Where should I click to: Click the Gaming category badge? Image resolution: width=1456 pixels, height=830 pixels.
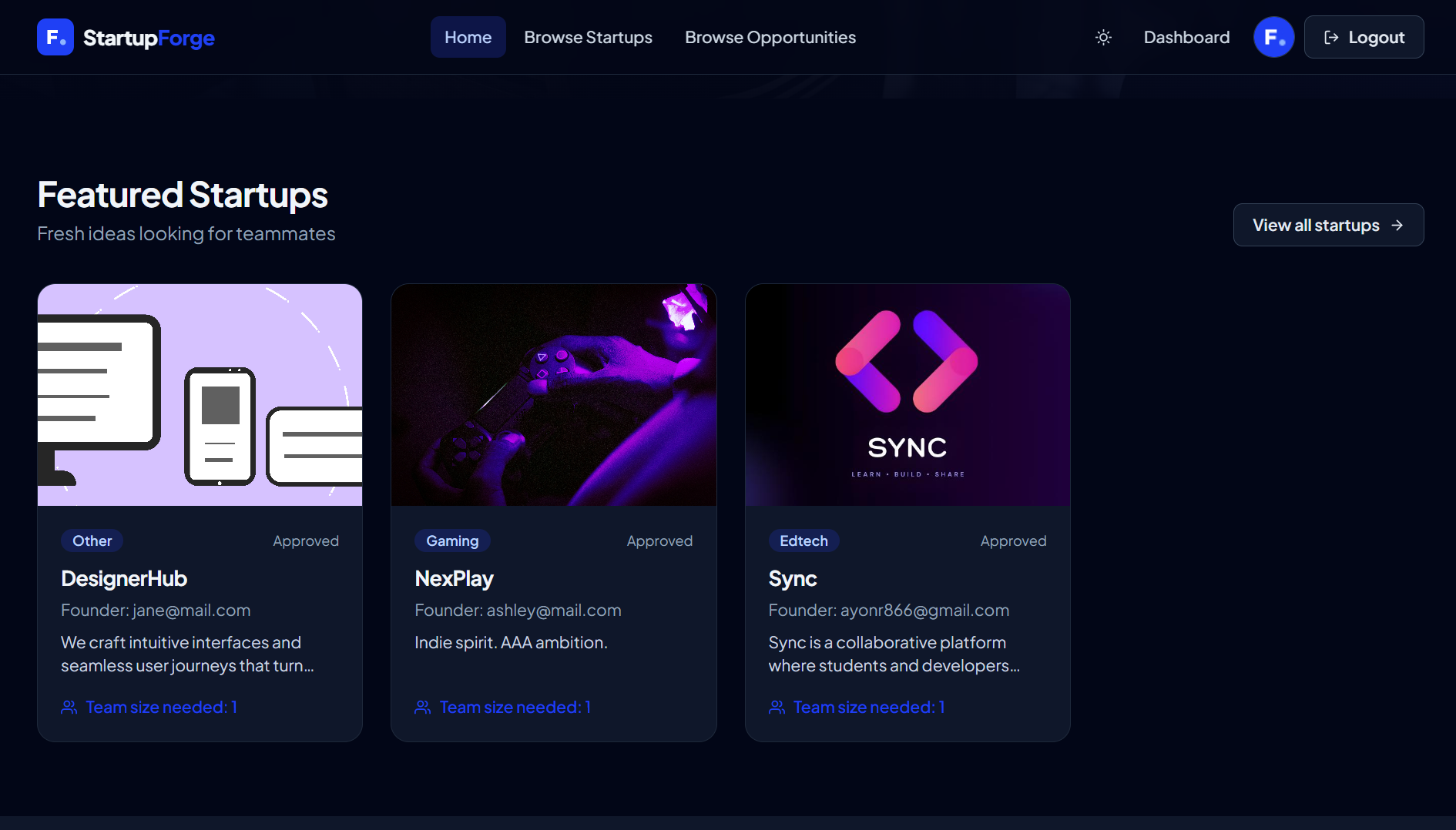tap(452, 541)
